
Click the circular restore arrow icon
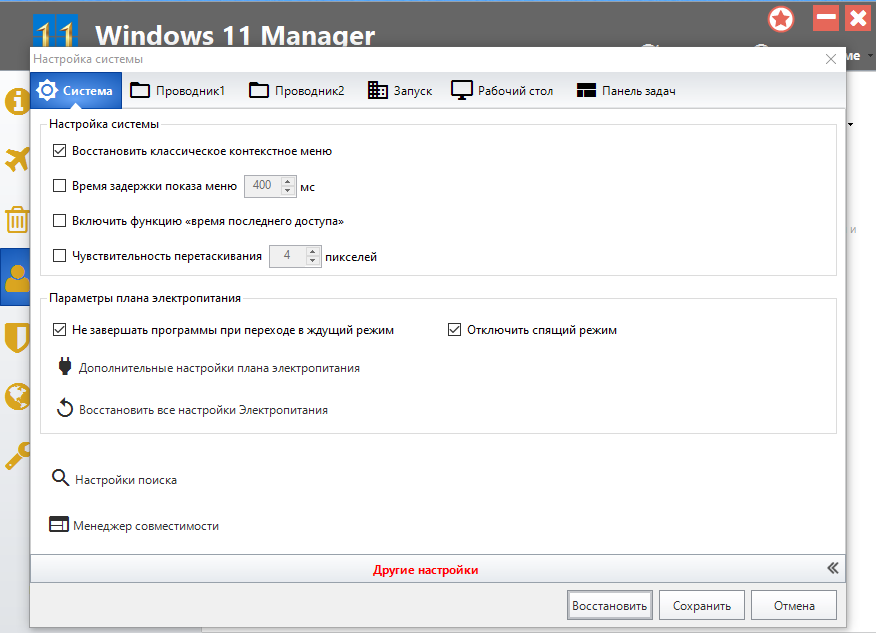(65, 408)
